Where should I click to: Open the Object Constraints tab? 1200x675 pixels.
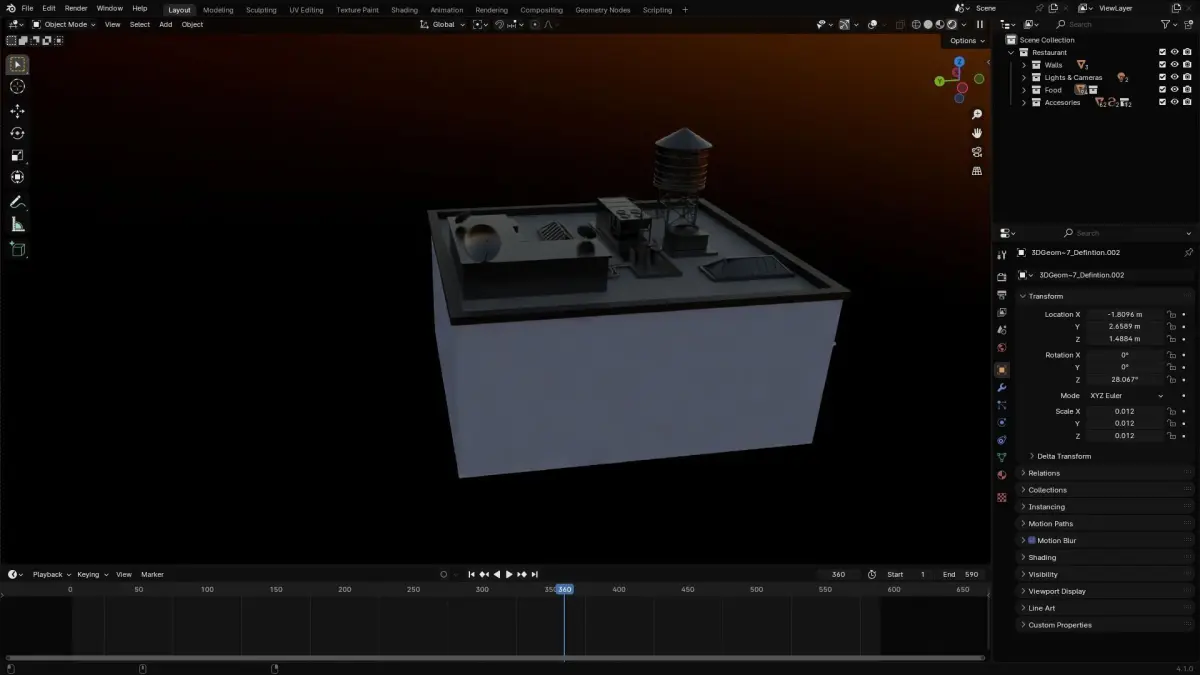1001,440
